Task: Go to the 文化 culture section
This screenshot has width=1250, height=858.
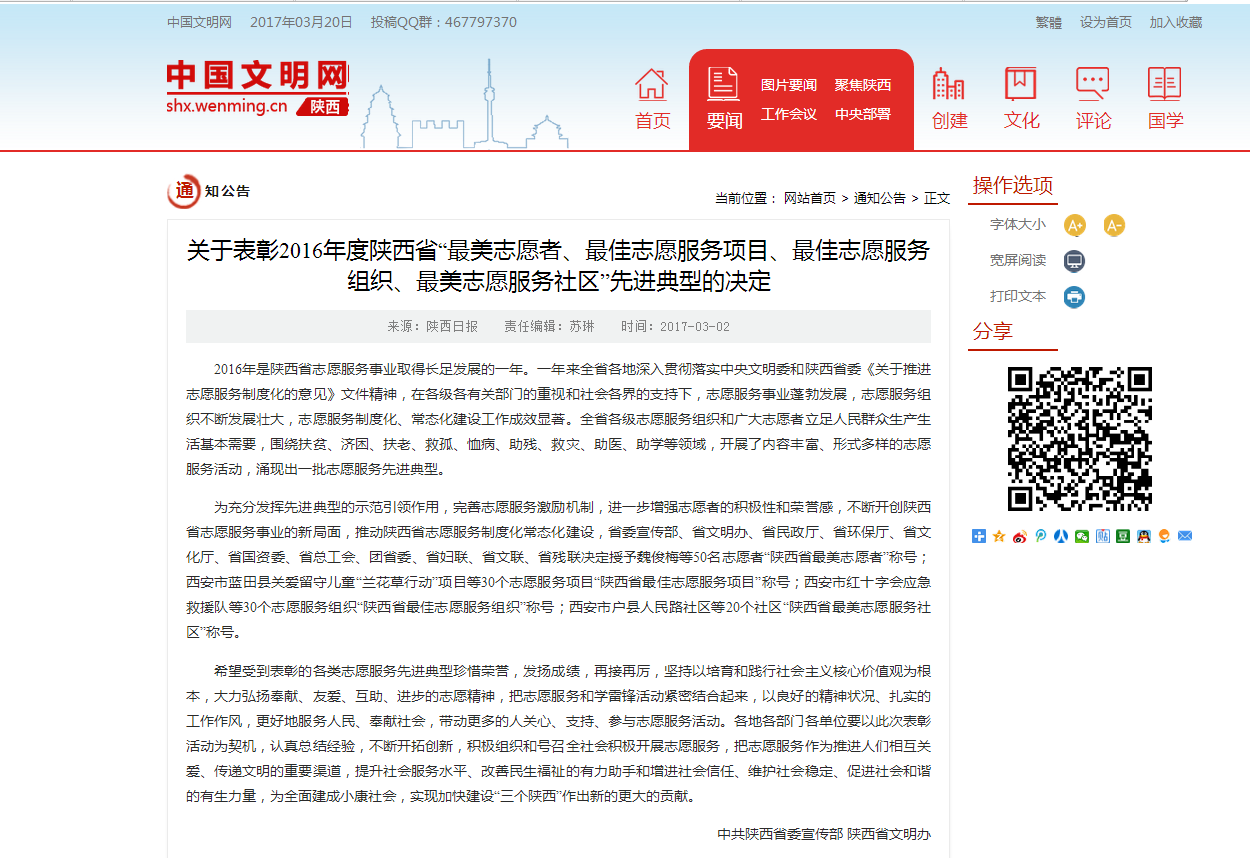Action: click(x=1021, y=99)
